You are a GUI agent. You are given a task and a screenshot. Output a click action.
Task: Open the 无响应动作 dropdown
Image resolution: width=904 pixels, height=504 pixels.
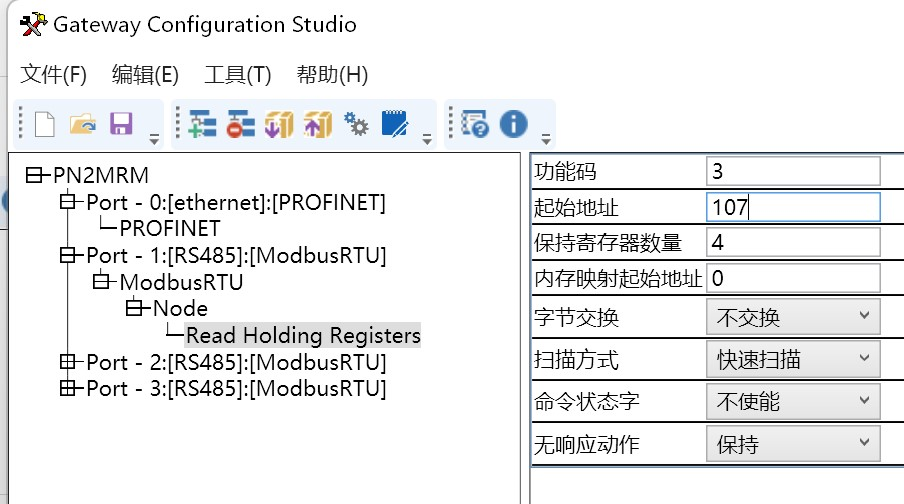[793, 444]
